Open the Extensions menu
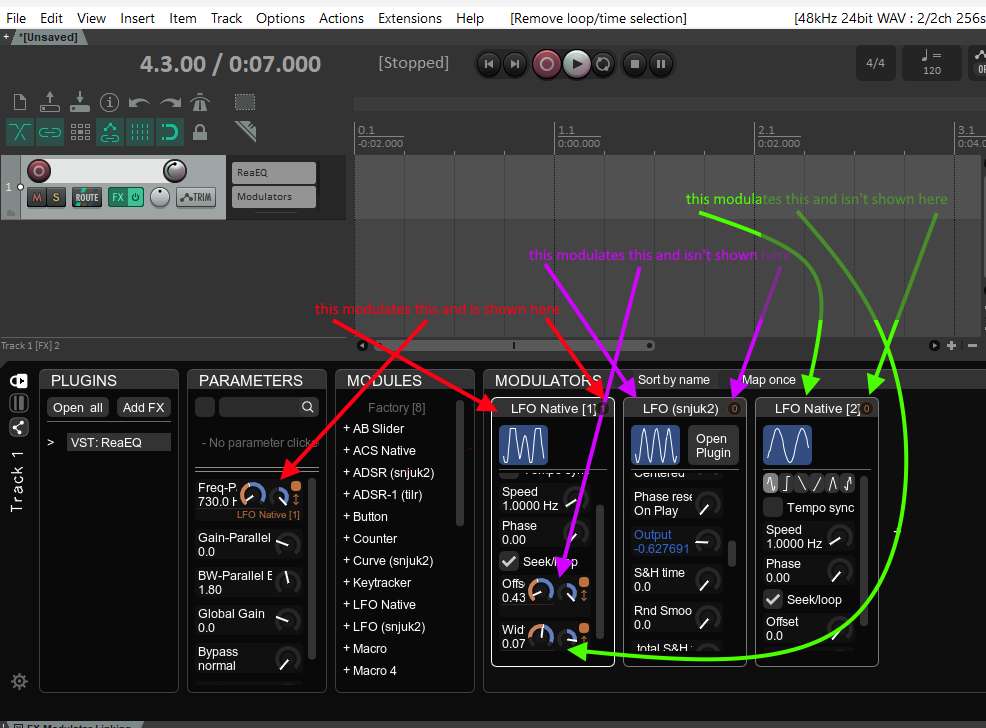This screenshot has width=986, height=728. tap(410, 18)
